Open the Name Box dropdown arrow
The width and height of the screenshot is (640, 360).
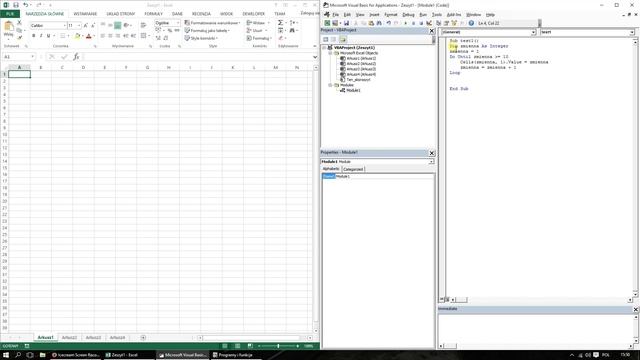coord(33,57)
